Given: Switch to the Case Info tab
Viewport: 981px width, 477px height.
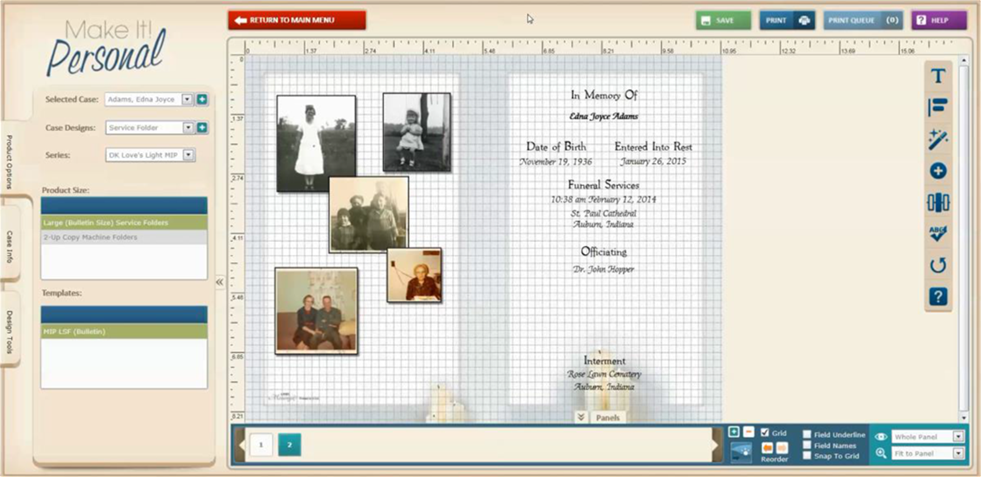Looking at the screenshot, I should [x=10, y=246].
